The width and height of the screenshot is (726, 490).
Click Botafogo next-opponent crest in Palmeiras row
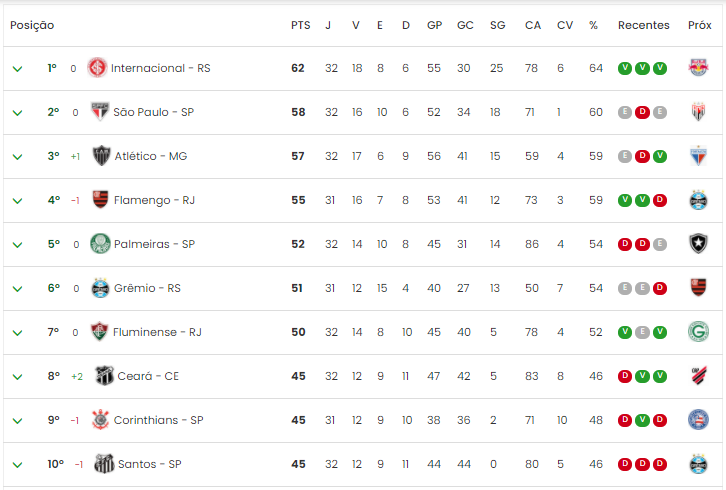pyautogui.click(x=698, y=244)
